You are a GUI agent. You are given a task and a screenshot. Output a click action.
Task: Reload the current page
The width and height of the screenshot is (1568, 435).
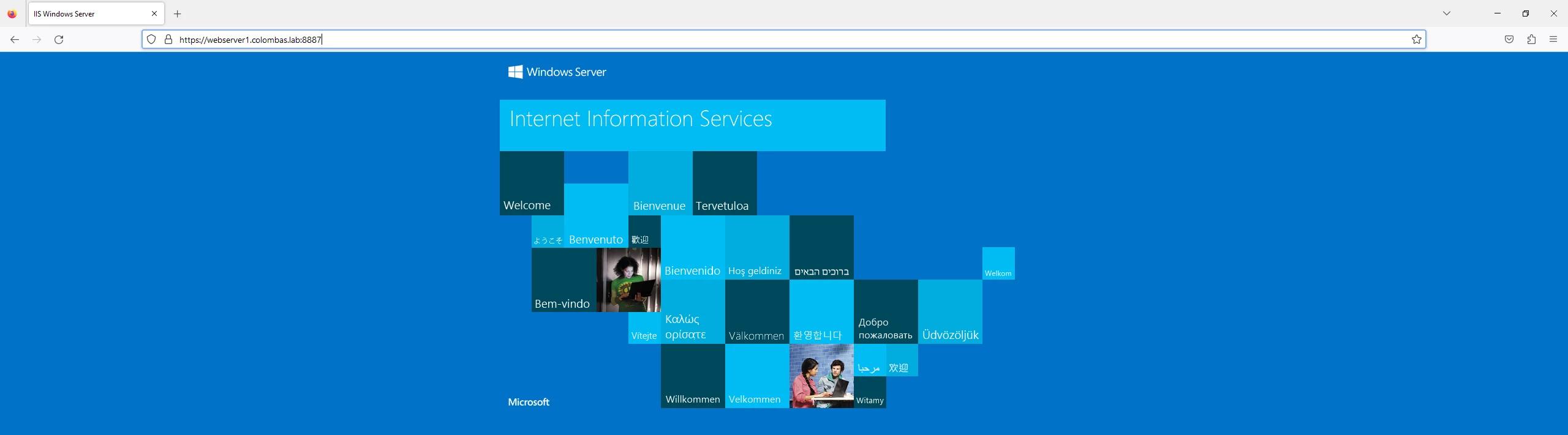[x=59, y=40]
